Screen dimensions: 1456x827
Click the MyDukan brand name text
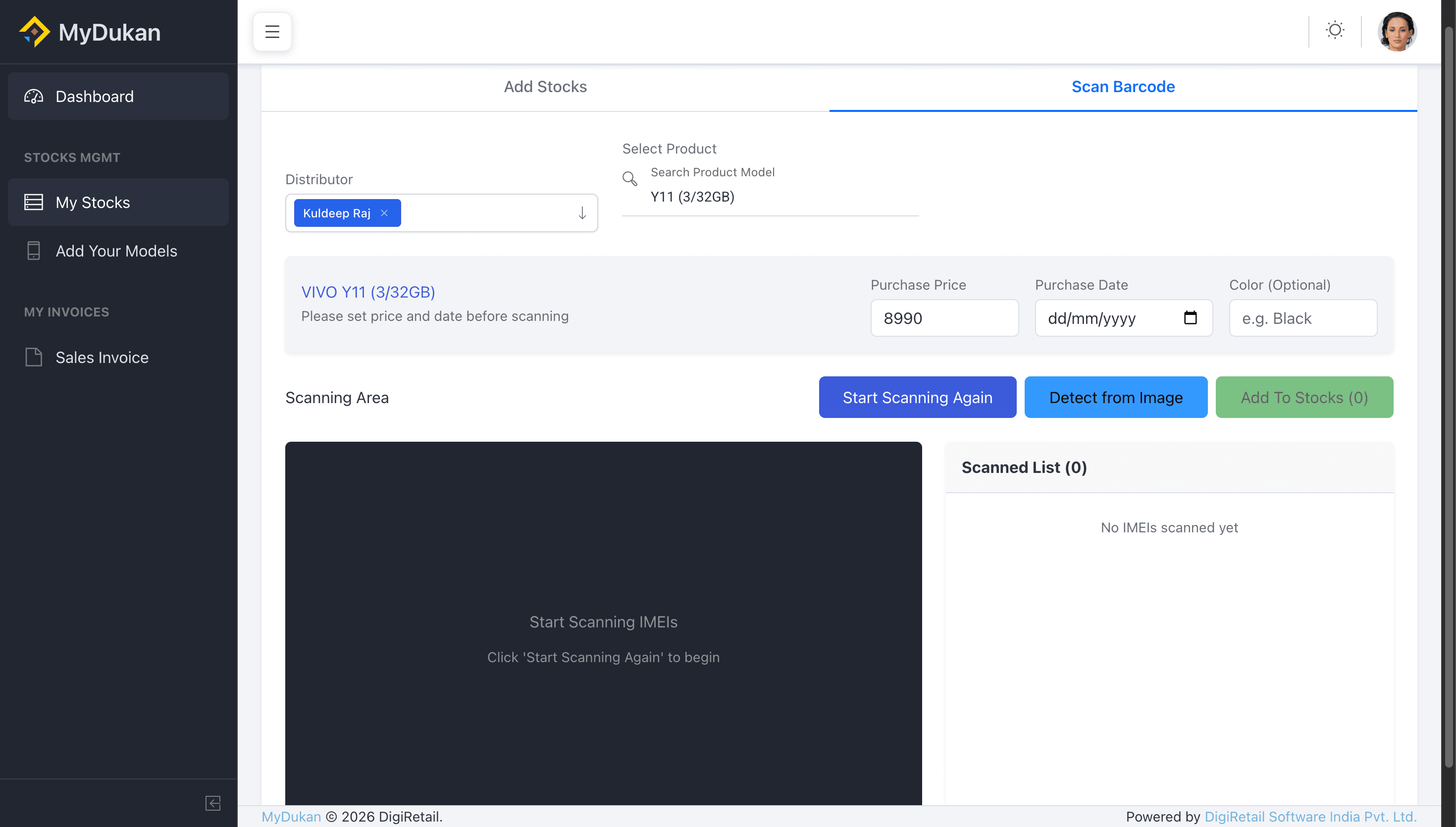(109, 32)
